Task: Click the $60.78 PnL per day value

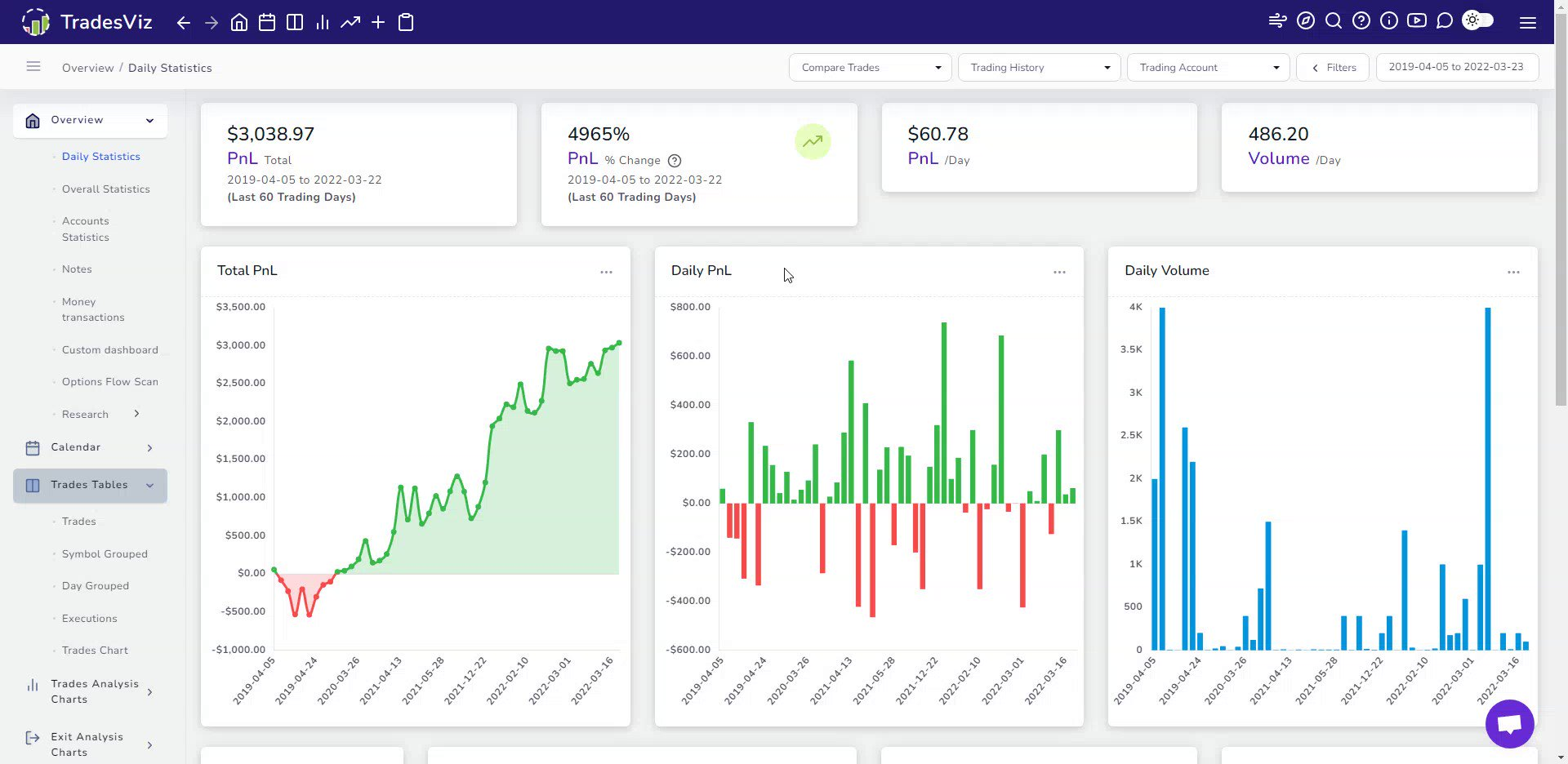Action: (x=938, y=134)
